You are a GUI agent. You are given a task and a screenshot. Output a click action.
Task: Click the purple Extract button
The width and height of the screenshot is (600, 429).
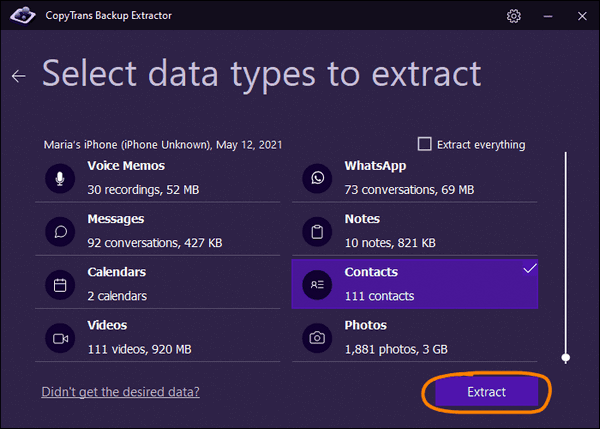pyautogui.click(x=486, y=392)
